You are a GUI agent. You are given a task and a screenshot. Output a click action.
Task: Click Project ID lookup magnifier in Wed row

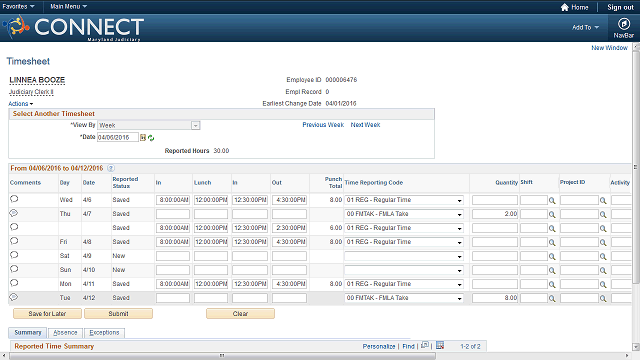pos(603,200)
